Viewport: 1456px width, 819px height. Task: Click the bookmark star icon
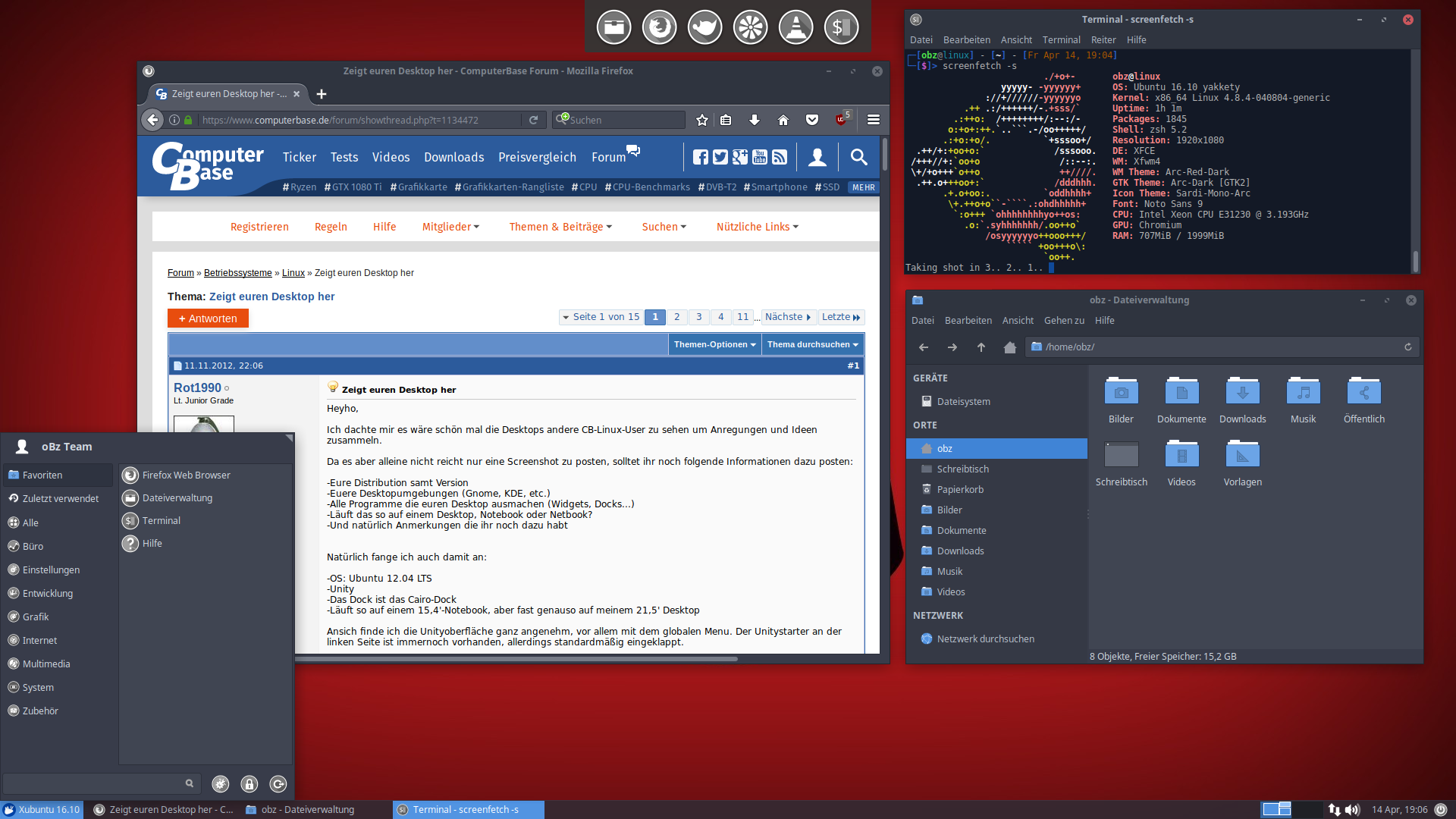[702, 120]
